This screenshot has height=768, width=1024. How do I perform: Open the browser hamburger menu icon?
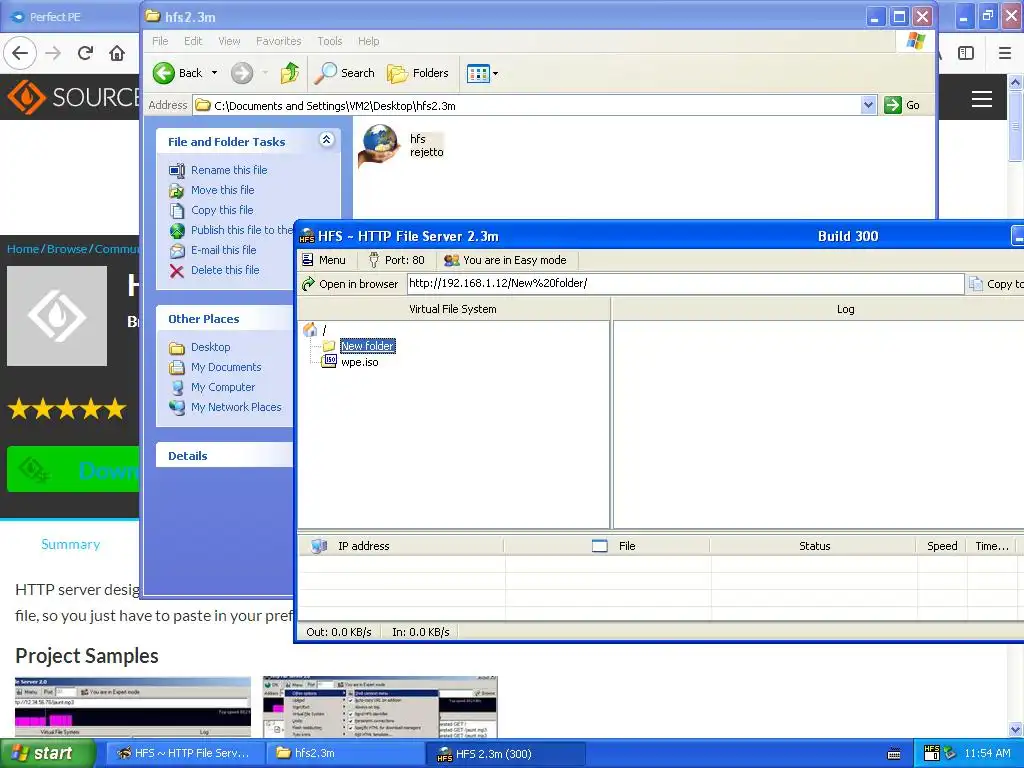pos(1005,53)
